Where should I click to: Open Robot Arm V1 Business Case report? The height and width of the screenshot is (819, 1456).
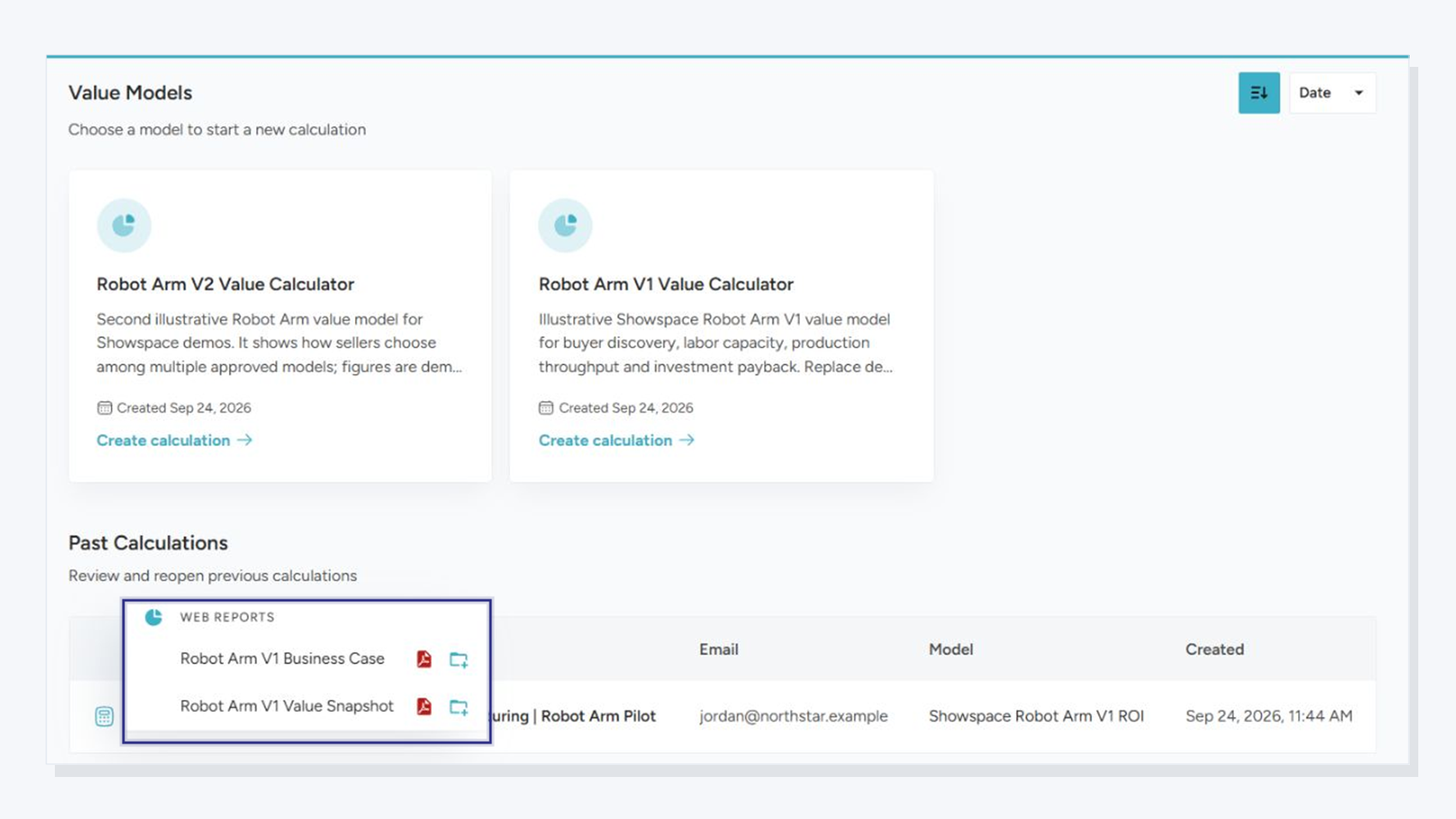tap(282, 659)
